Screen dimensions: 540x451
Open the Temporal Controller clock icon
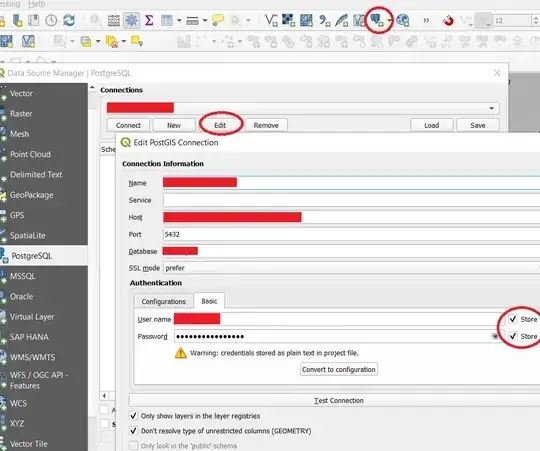click(51, 20)
